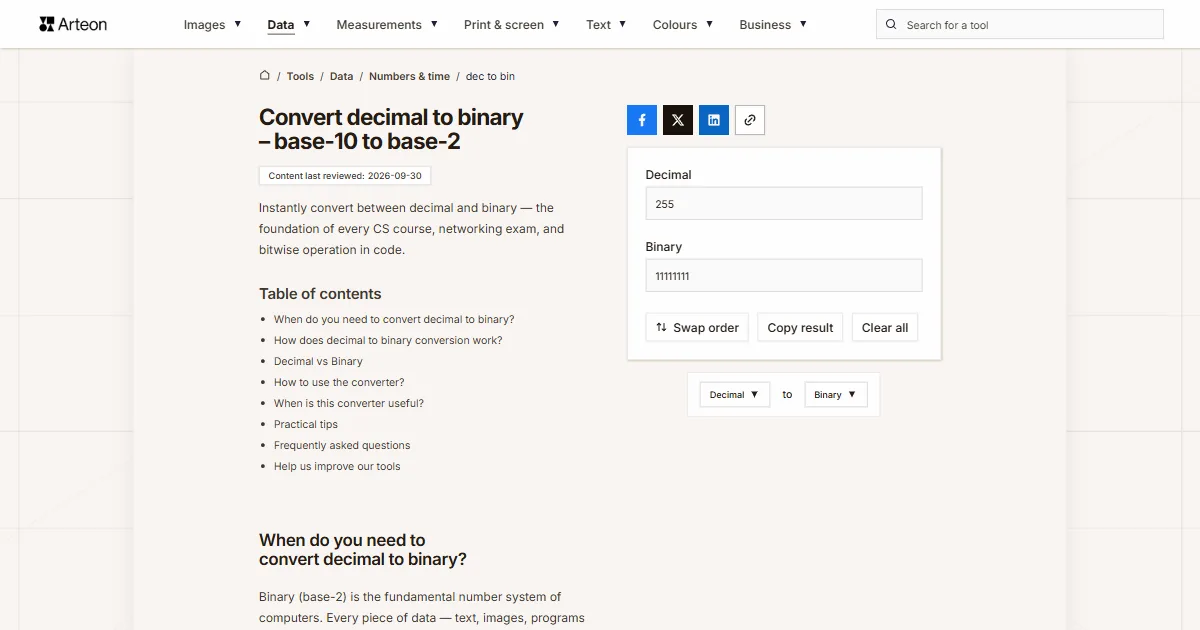Copy page link icon
1200x630 pixels.
click(x=750, y=120)
